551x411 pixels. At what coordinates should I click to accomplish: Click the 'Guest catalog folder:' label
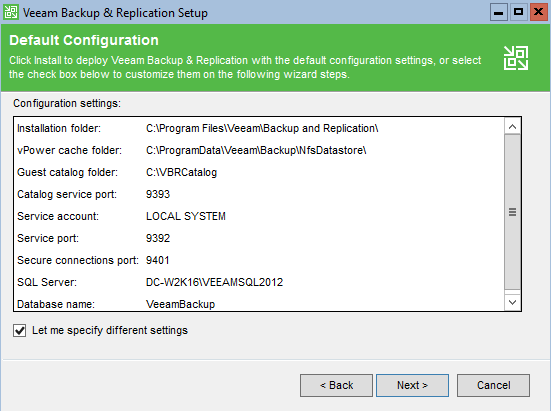tap(67, 172)
